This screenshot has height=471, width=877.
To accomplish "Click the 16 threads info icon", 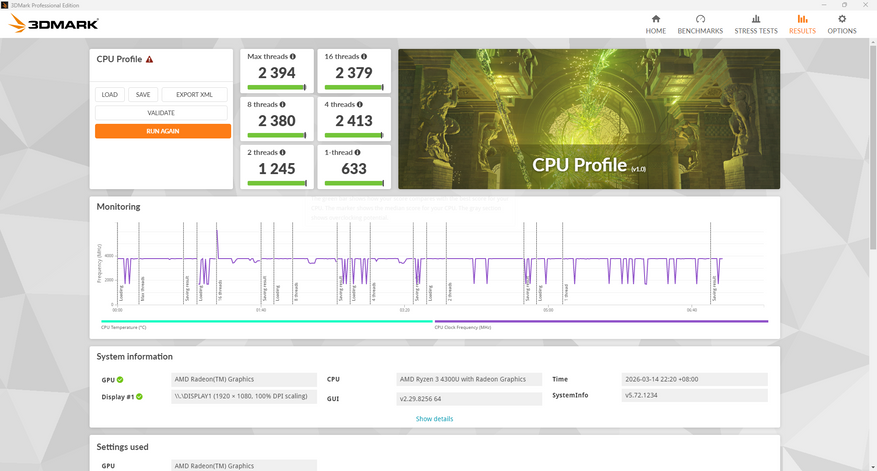I will (x=364, y=56).
